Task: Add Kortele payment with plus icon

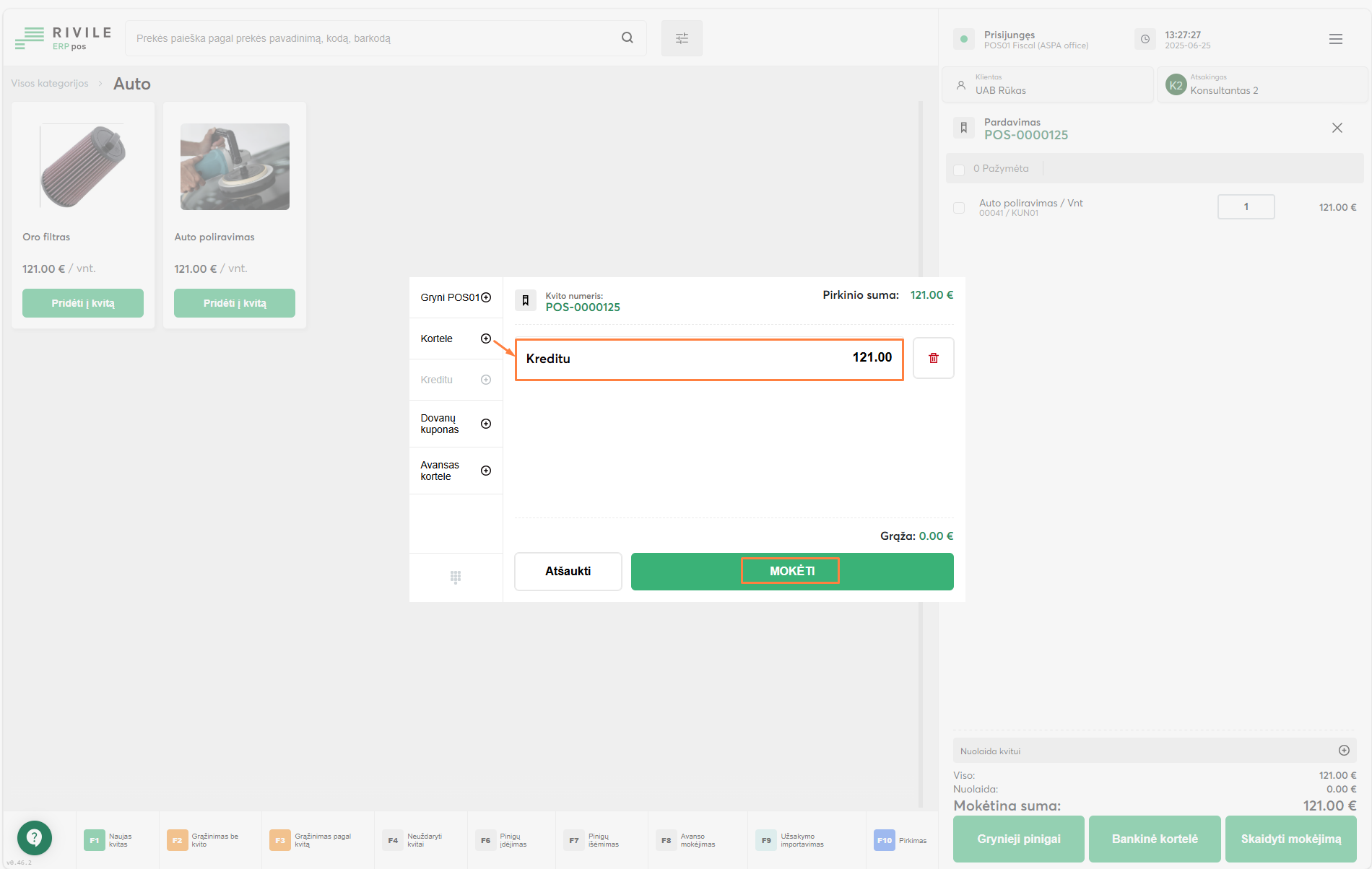Action: click(x=486, y=339)
